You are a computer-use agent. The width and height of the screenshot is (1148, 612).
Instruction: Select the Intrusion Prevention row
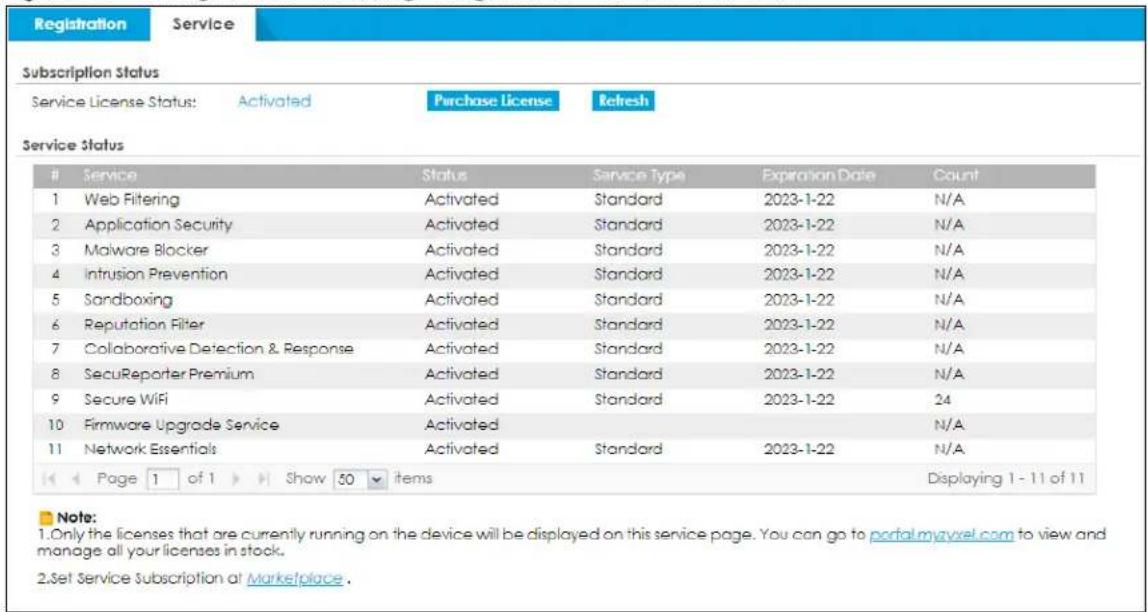click(564, 275)
